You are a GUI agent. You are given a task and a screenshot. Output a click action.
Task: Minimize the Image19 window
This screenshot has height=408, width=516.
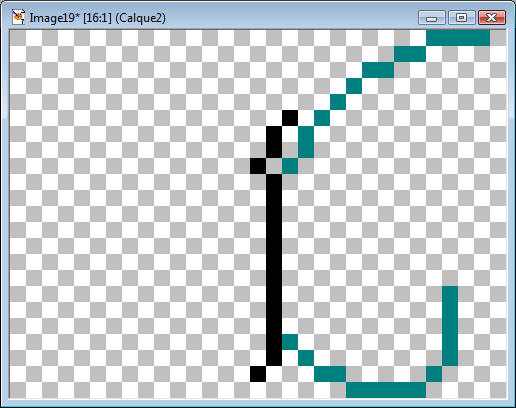pyautogui.click(x=432, y=18)
